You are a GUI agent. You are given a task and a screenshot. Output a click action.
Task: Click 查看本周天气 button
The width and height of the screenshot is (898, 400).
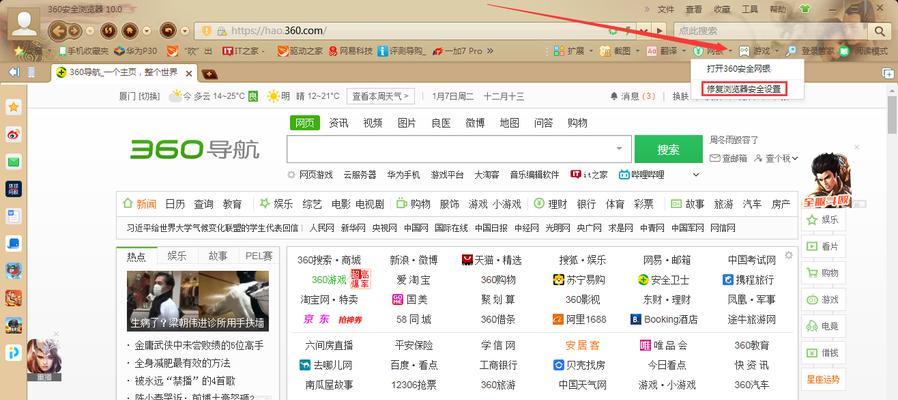[x=380, y=96]
